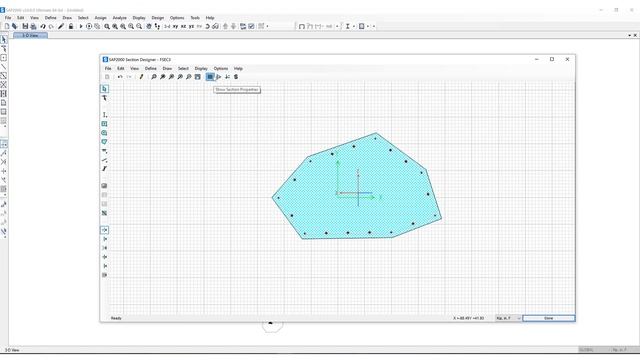Click the pan hand icon in main toolbar

coord(149,26)
